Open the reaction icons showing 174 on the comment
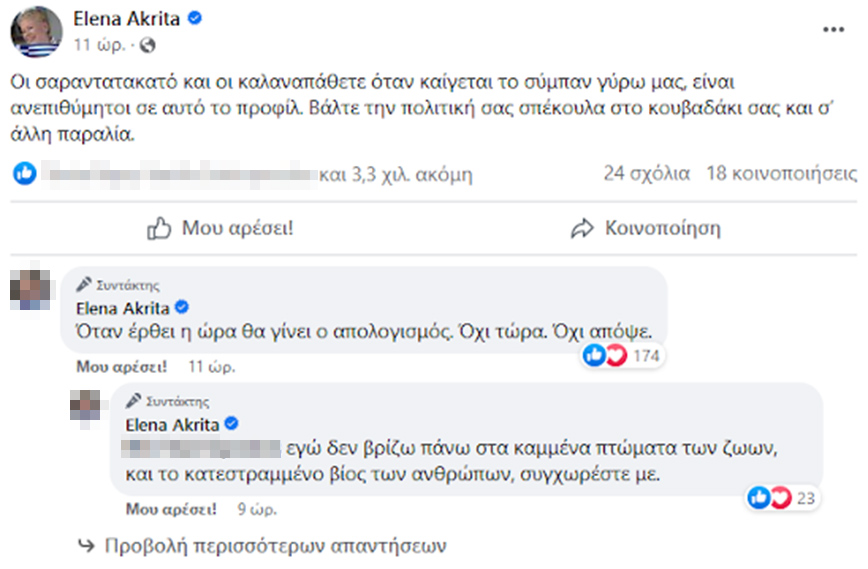 (x=605, y=354)
